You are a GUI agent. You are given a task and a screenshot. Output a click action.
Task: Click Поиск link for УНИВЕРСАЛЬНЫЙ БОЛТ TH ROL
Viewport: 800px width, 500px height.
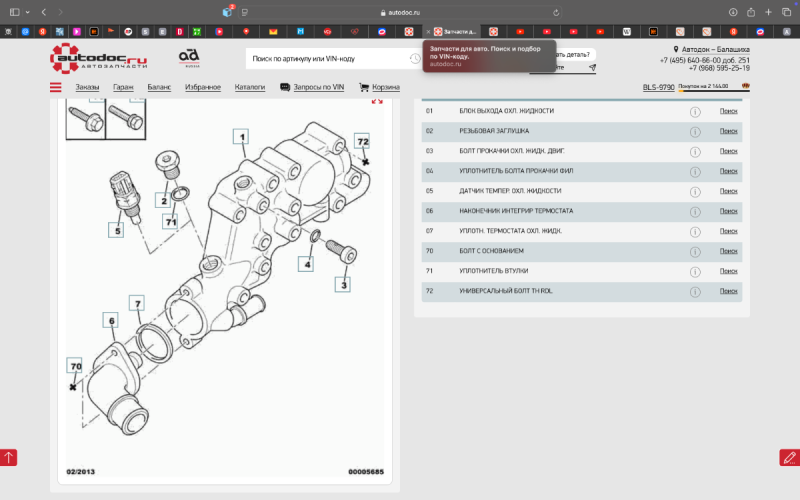pyautogui.click(x=728, y=291)
